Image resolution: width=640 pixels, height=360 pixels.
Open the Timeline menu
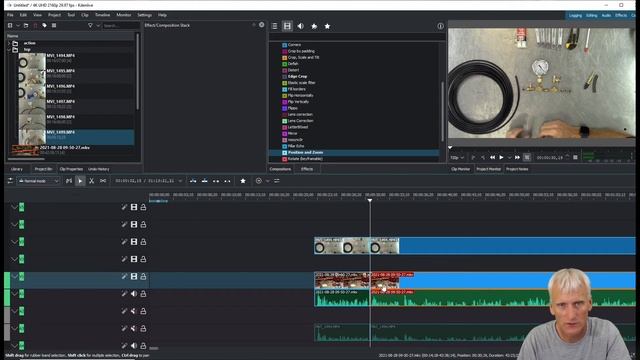pos(102,15)
